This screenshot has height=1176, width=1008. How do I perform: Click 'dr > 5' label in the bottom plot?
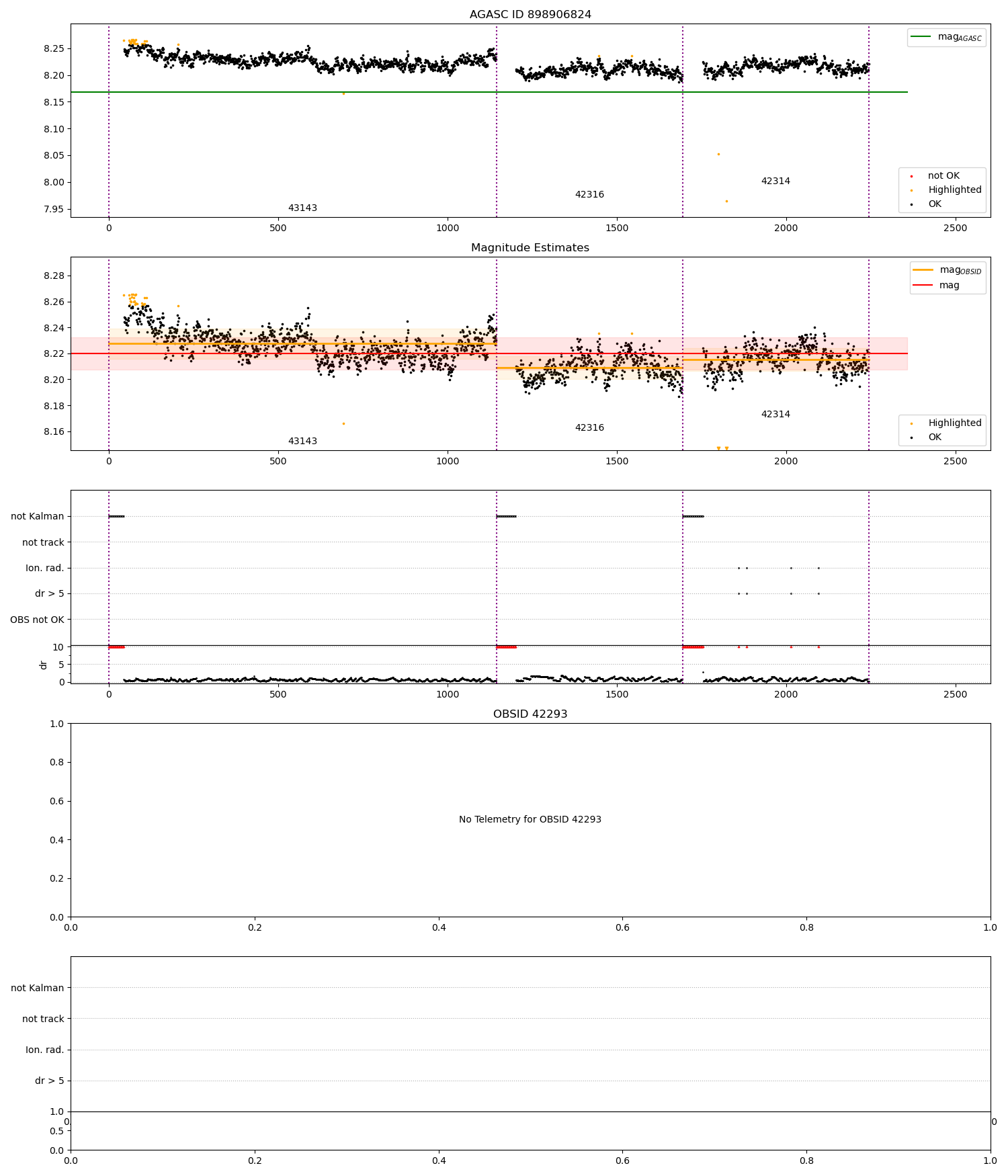pos(50,1081)
